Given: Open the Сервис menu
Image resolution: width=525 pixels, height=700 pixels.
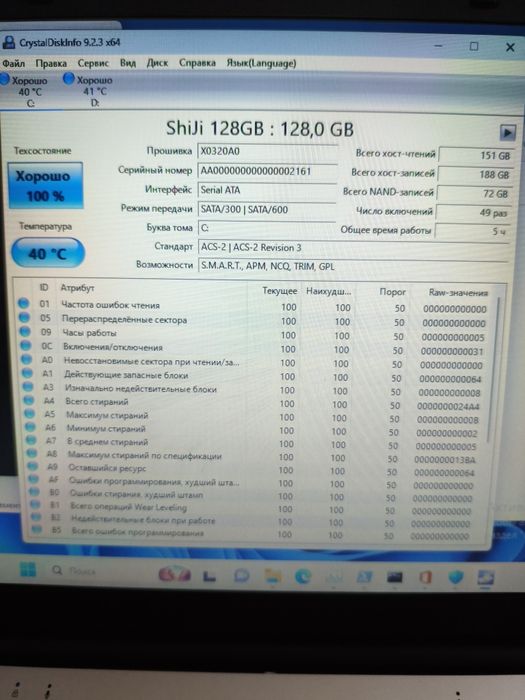Looking at the screenshot, I should pos(93,63).
